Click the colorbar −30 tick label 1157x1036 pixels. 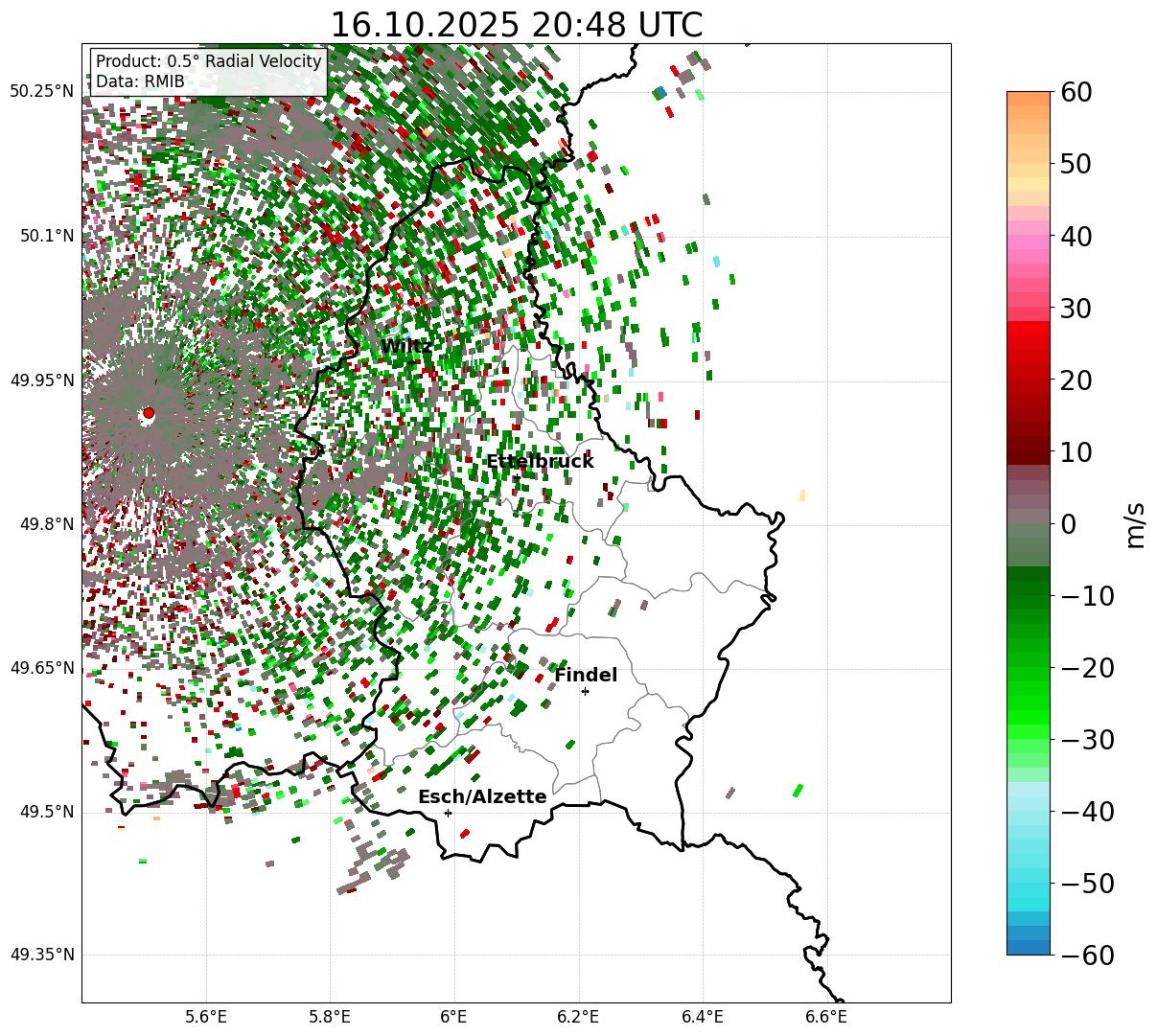[1087, 740]
